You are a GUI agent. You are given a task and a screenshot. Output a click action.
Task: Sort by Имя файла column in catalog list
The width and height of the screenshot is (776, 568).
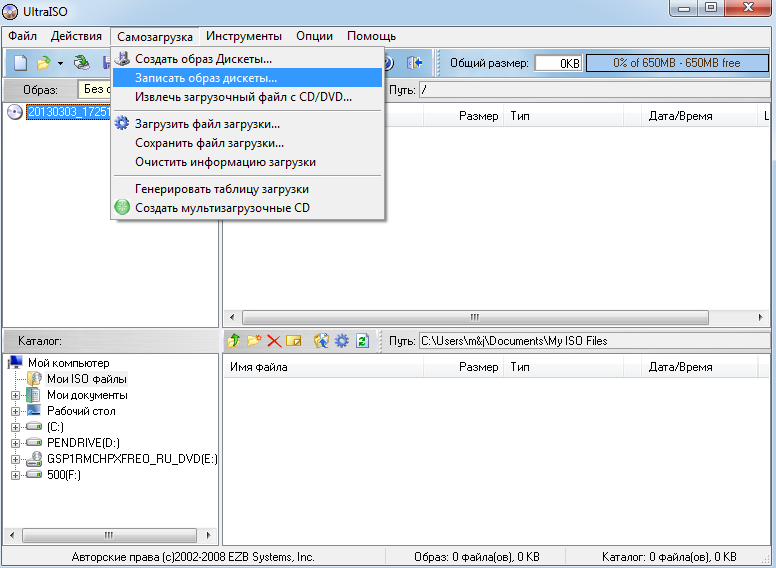(x=323, y=367)
